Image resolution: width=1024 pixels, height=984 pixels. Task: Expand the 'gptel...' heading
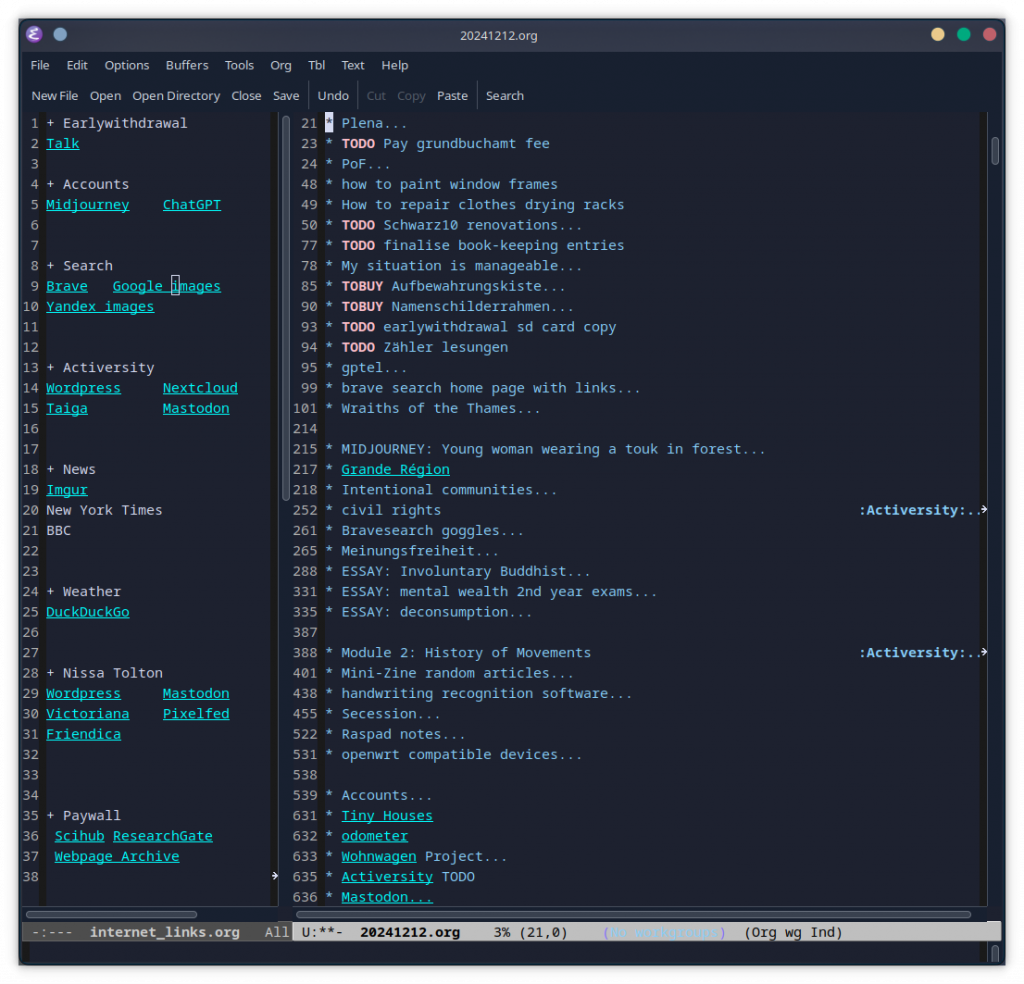coord(374,368)
